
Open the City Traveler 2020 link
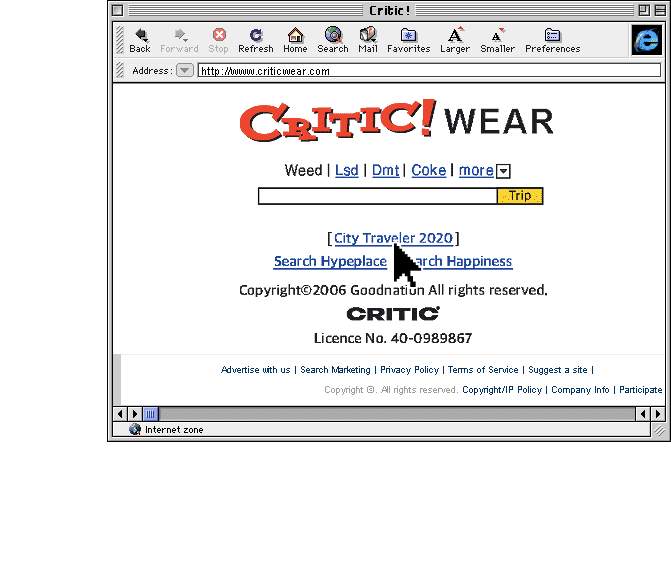(x=393, y=238)
